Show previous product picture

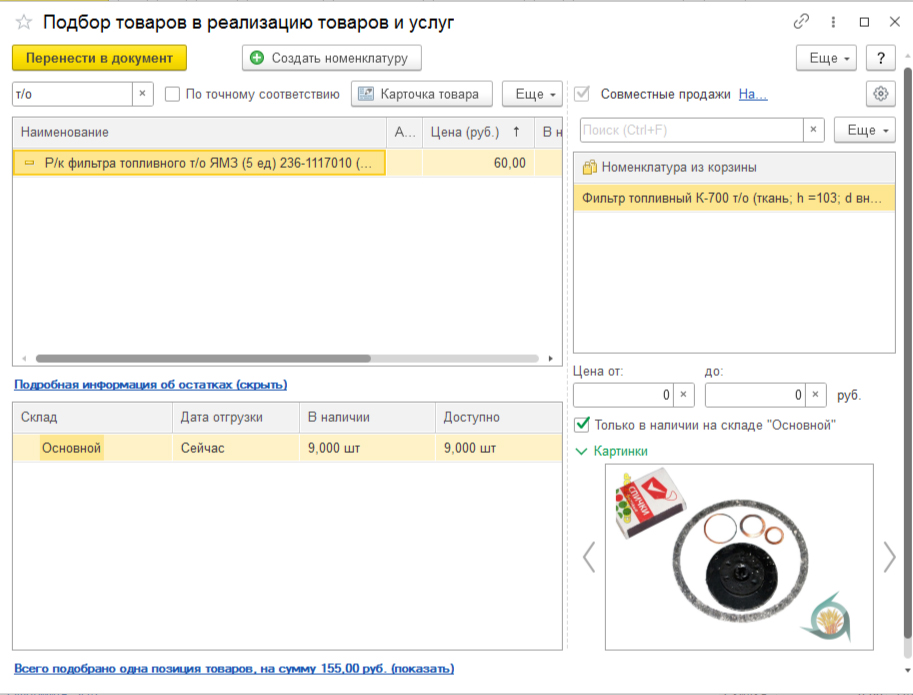click(x=589, y=557)
